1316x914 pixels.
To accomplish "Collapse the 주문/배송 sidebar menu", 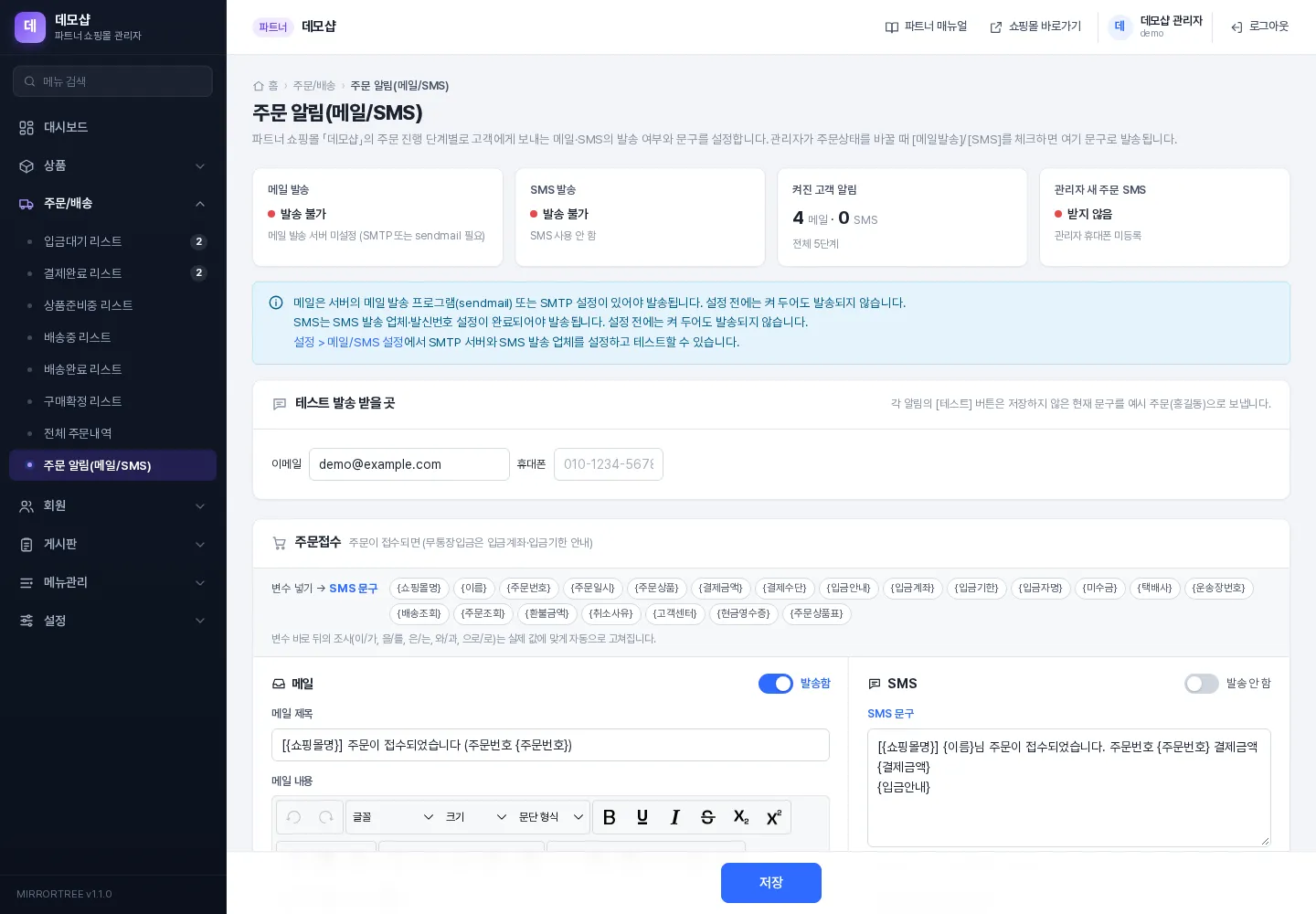I will tap(112, 204).
